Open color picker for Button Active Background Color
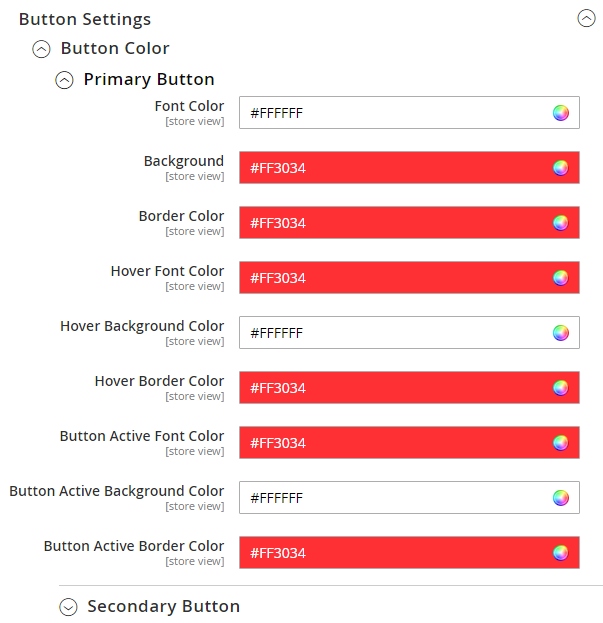603x623 pixels. coord(561,498)
